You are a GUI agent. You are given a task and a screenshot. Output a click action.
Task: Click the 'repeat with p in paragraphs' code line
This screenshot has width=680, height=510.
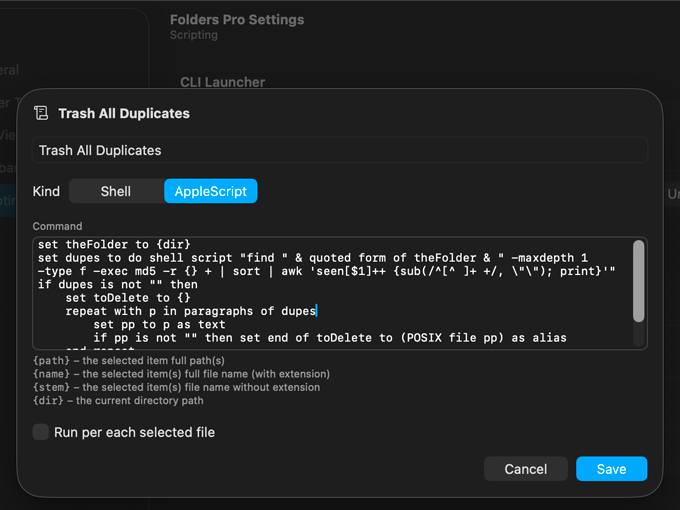[191, 311]
